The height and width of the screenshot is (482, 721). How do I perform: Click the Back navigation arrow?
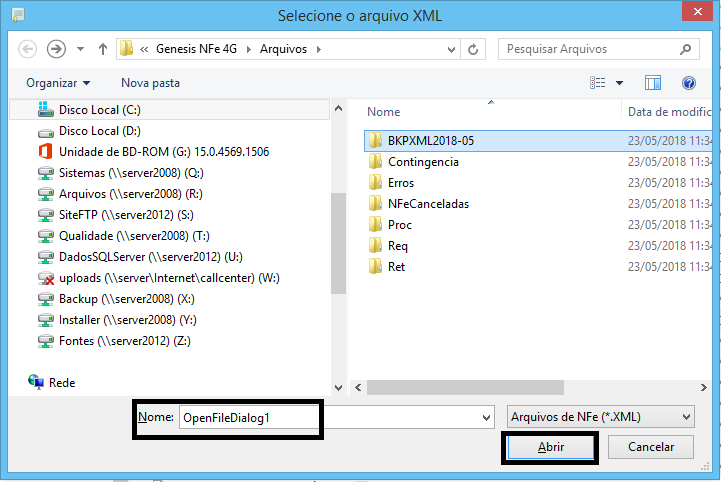[x=28, y=48]
